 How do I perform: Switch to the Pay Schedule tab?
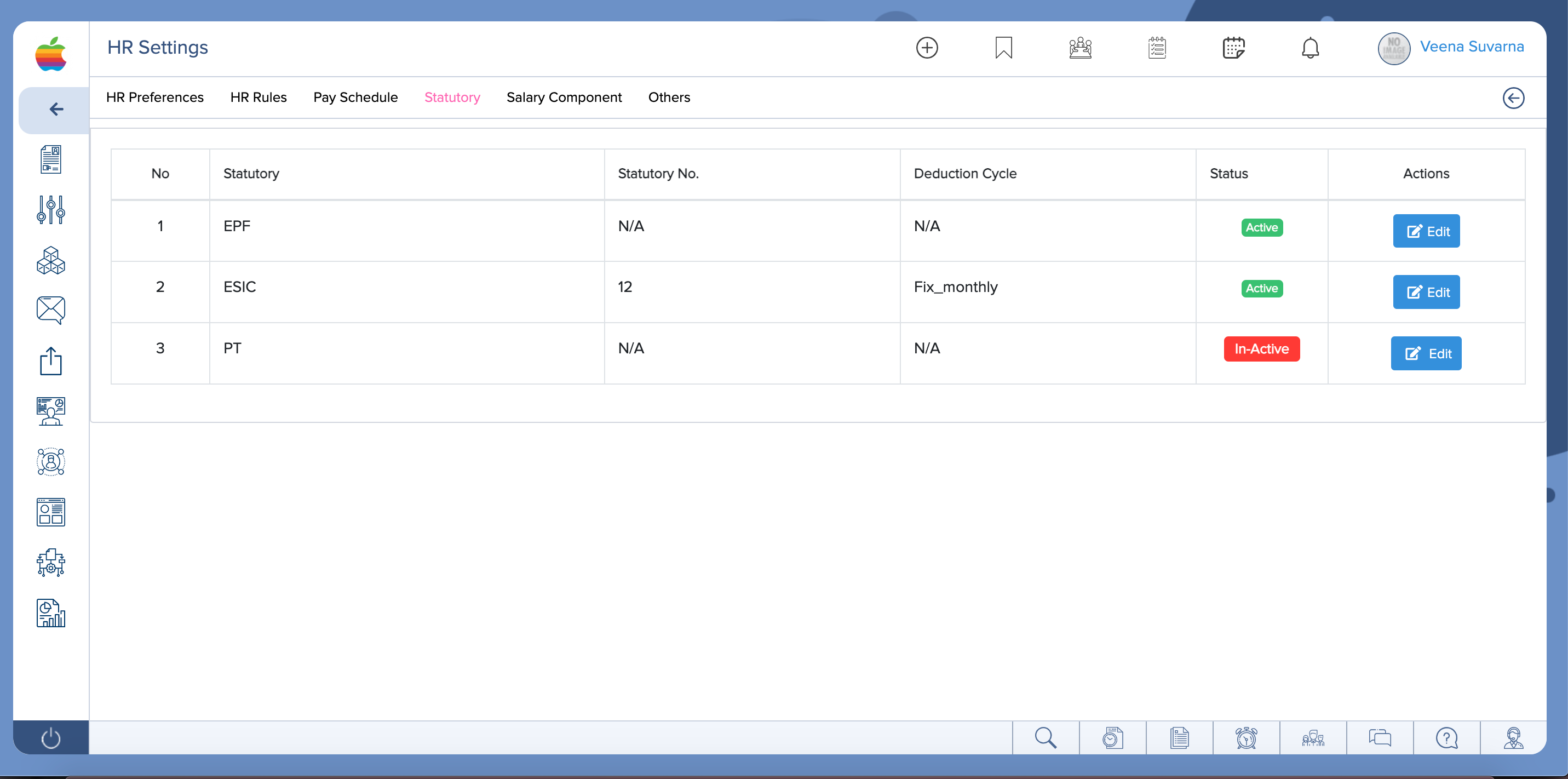click(x=355, y=98)
